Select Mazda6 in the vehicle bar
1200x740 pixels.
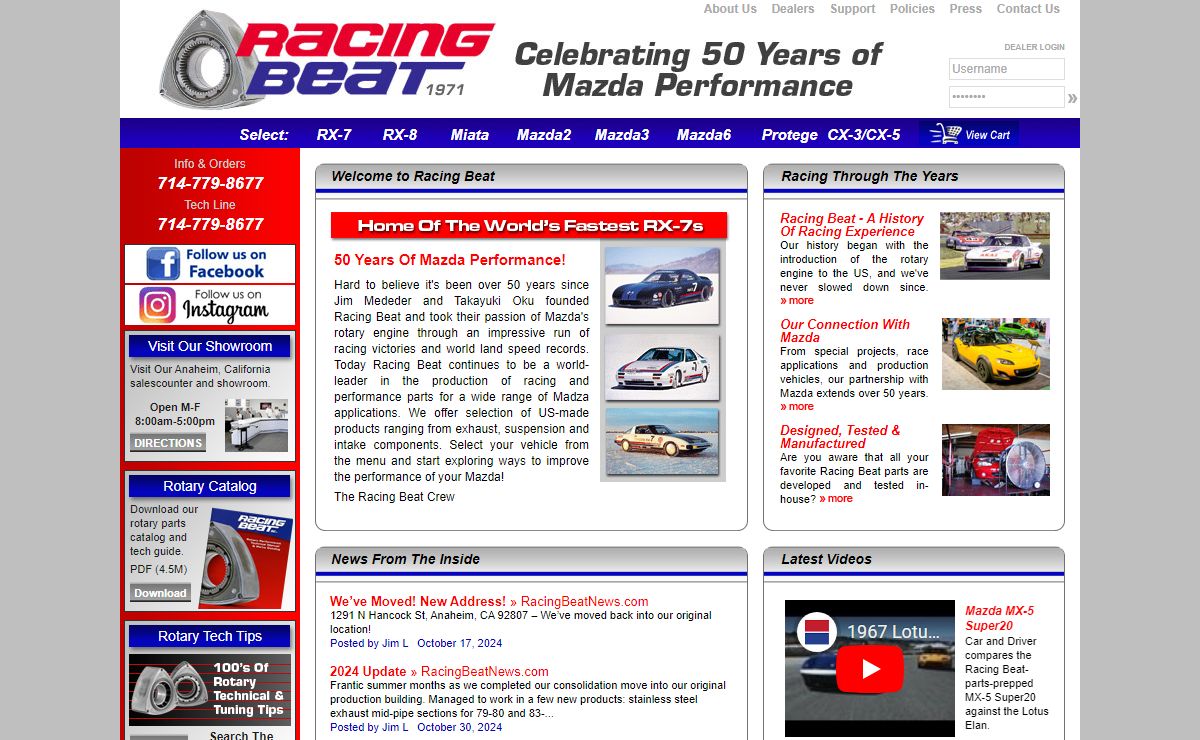(704, 135)
